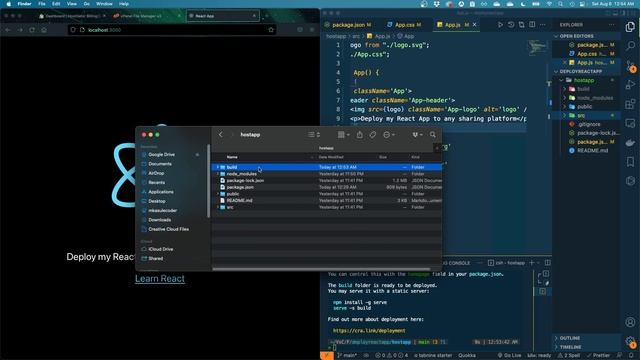Collapse the hostapp folder in VS Code explorer

(561, 80)
